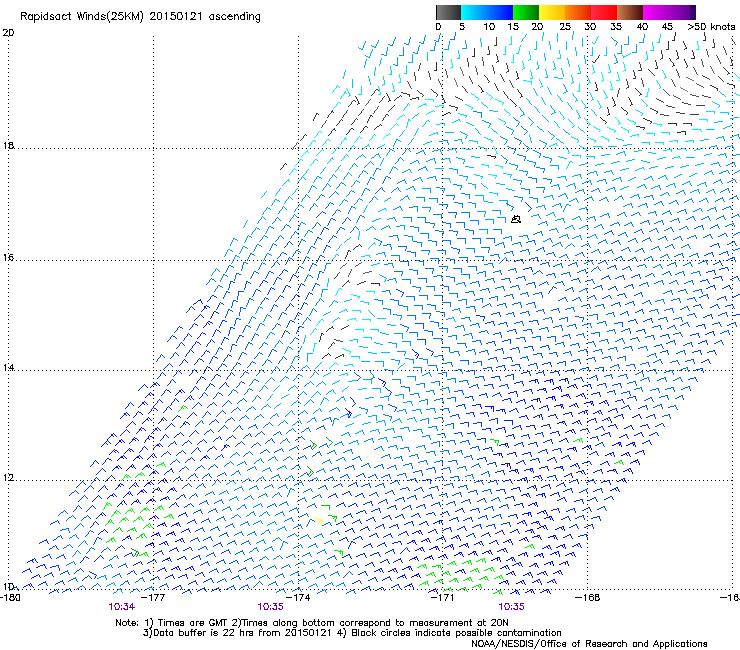The width and height of the screenshot is (740, 650).
Task: Click the magenta 40-45 knots color swatch
Action: 656,12
